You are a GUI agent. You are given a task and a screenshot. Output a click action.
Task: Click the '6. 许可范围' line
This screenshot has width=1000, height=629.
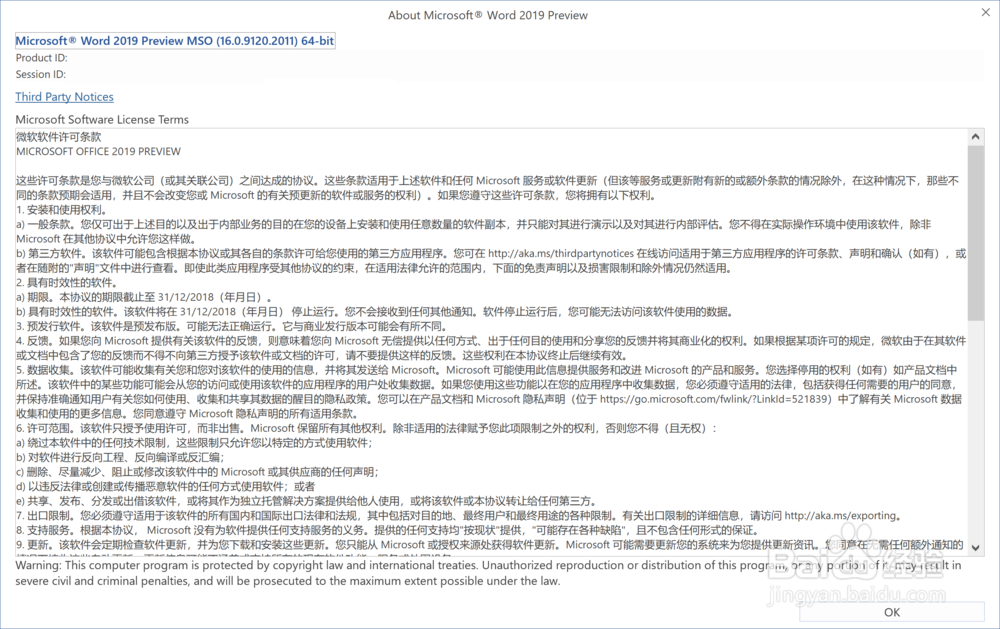point(367,428)
